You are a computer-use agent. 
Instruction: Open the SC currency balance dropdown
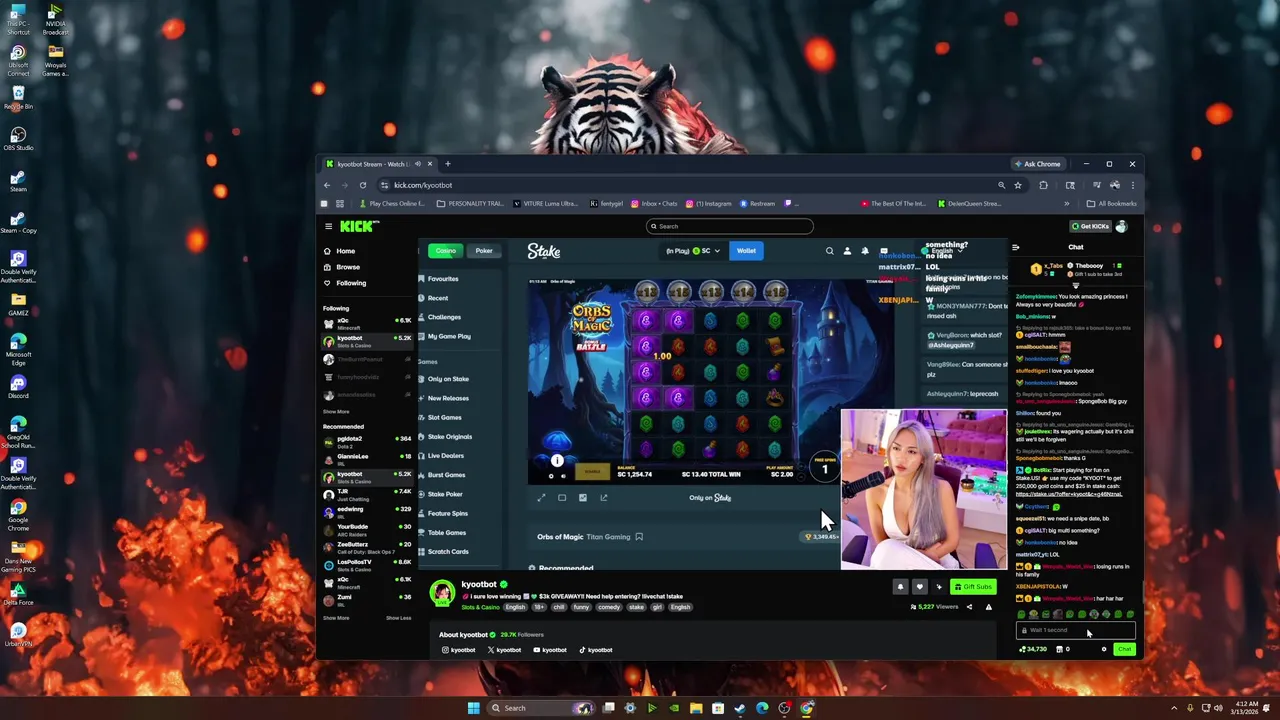click(x=693, y=251)
